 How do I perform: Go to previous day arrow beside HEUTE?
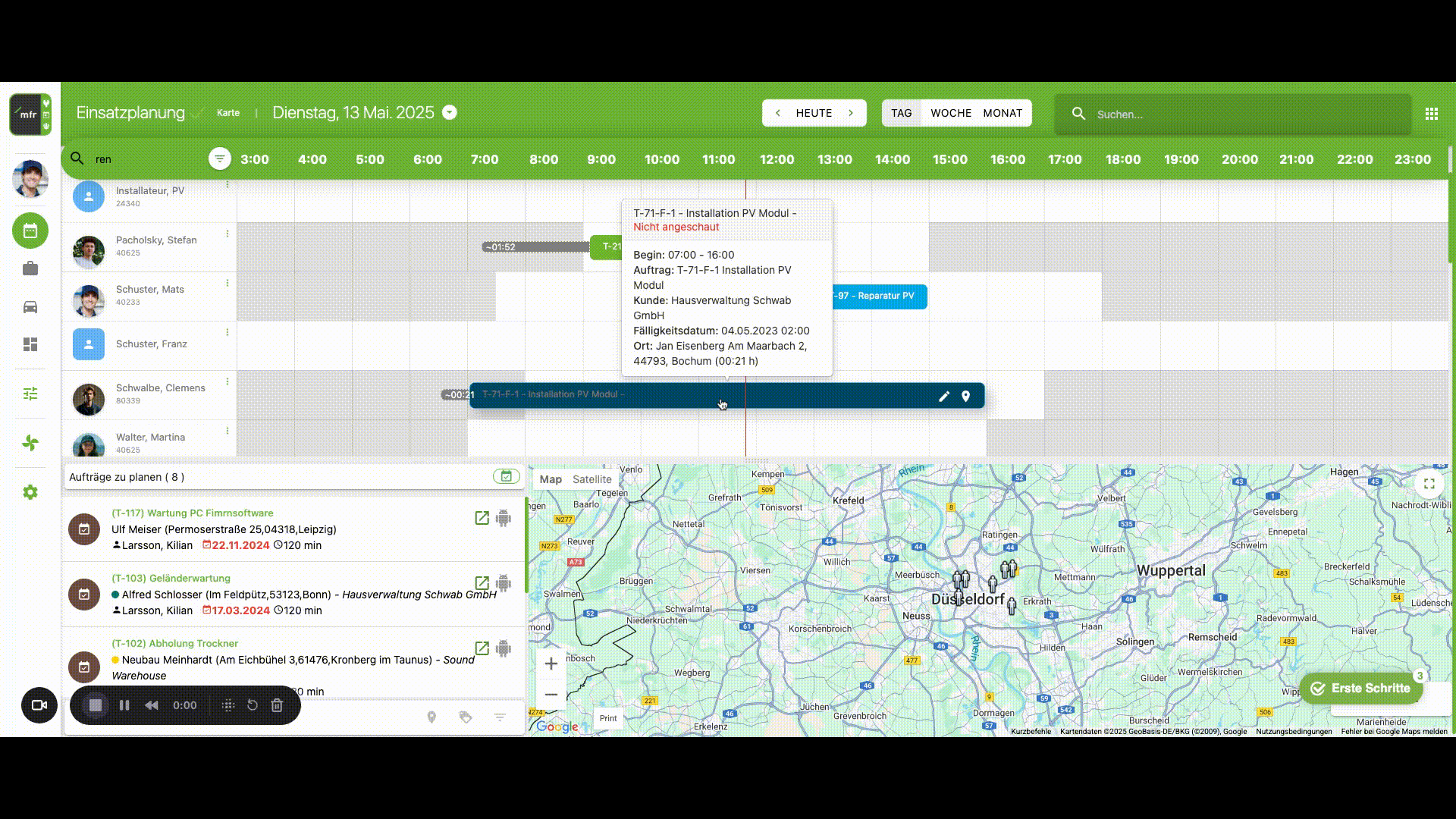click(x=777, y=113)
